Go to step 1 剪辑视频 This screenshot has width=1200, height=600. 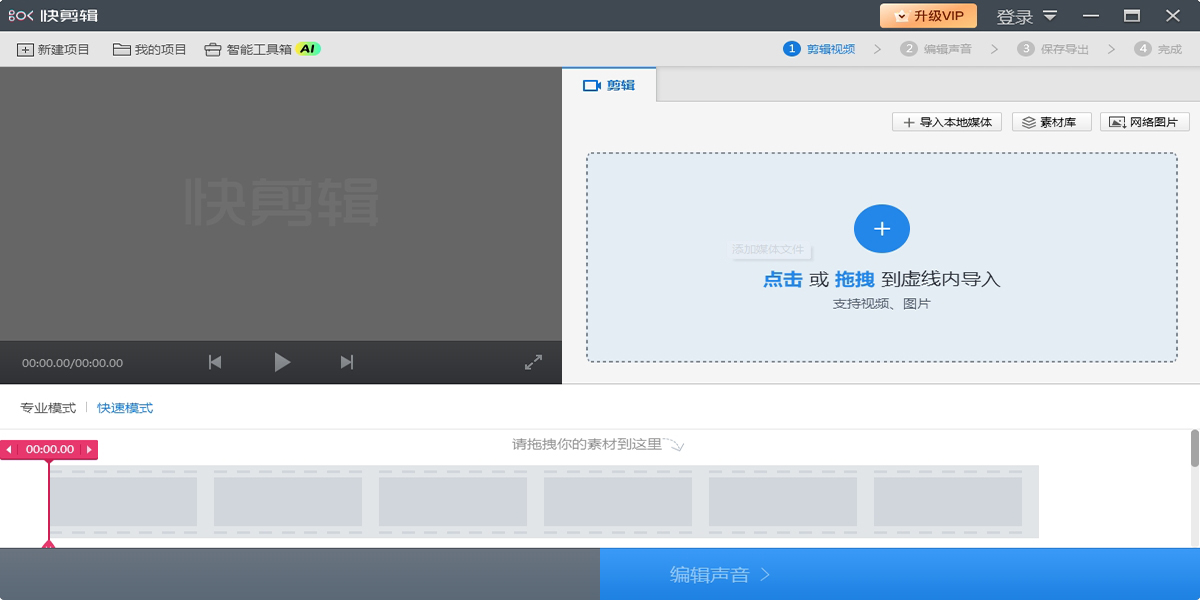[x=819, y=49]
